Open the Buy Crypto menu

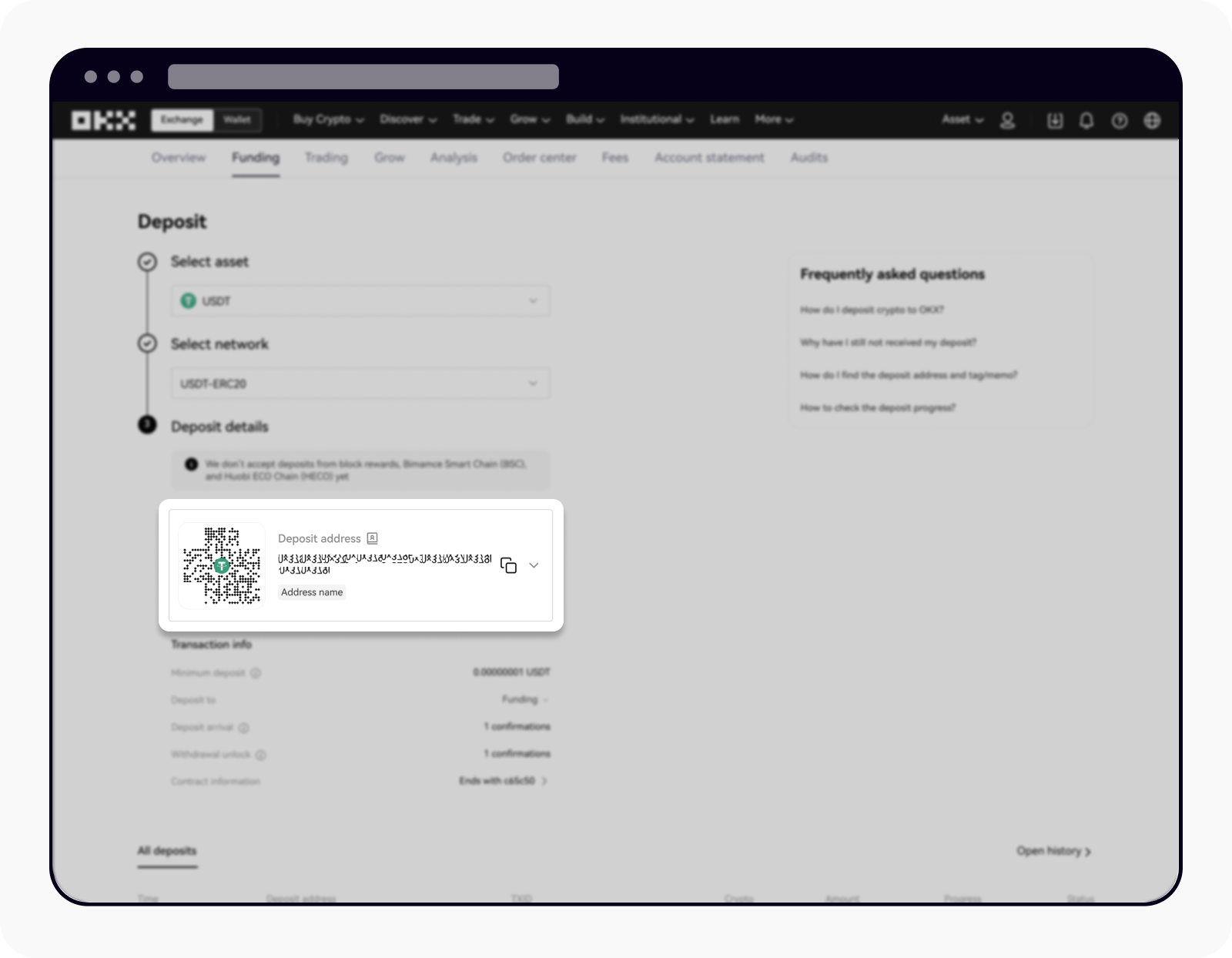(x=329, y=119)
